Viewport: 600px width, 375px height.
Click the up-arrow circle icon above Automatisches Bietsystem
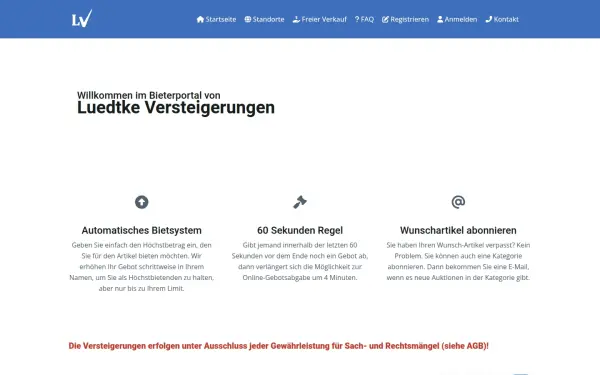[x=142, y=202]
